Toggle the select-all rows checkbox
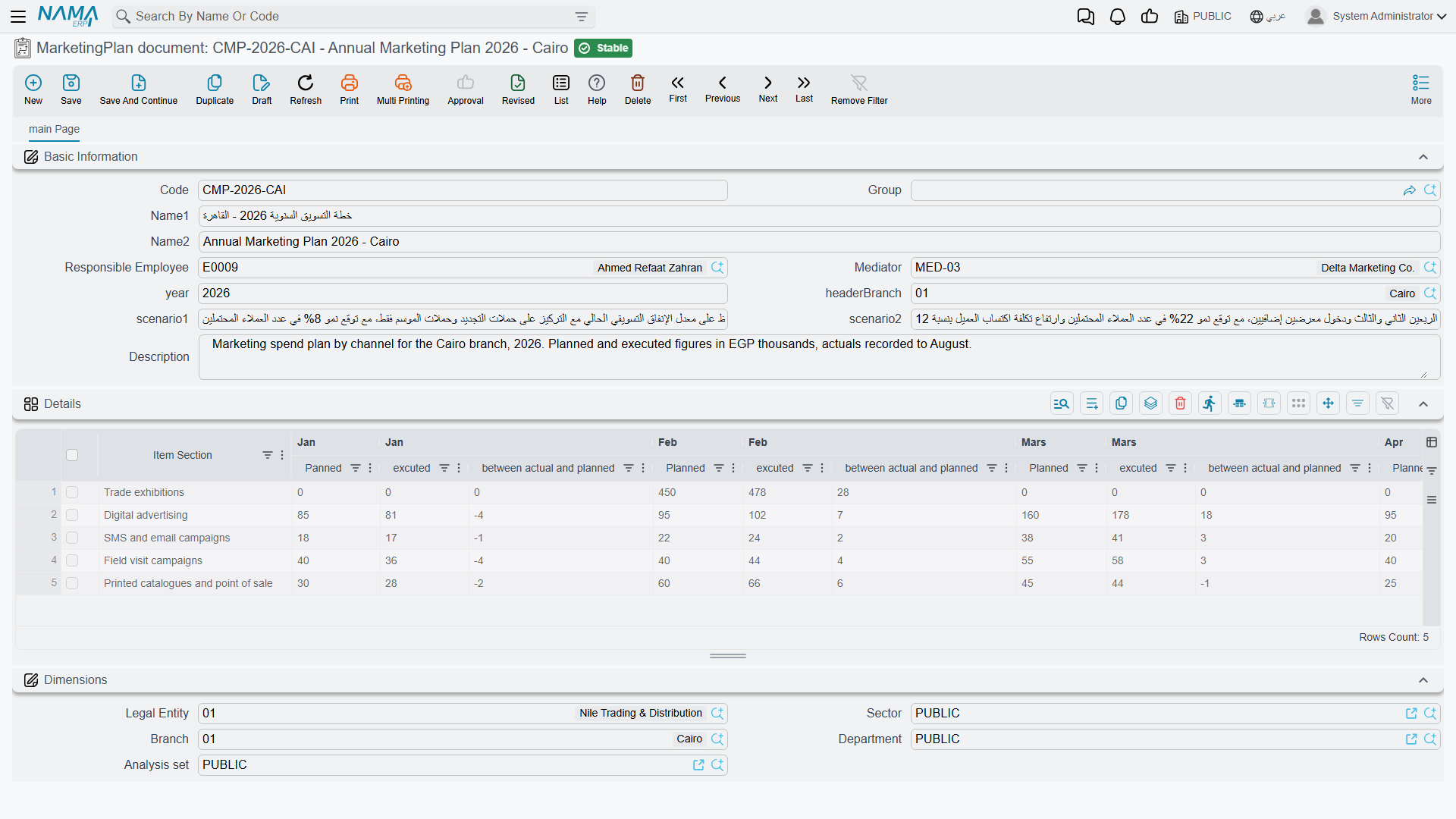 click(x=72, y=455)
